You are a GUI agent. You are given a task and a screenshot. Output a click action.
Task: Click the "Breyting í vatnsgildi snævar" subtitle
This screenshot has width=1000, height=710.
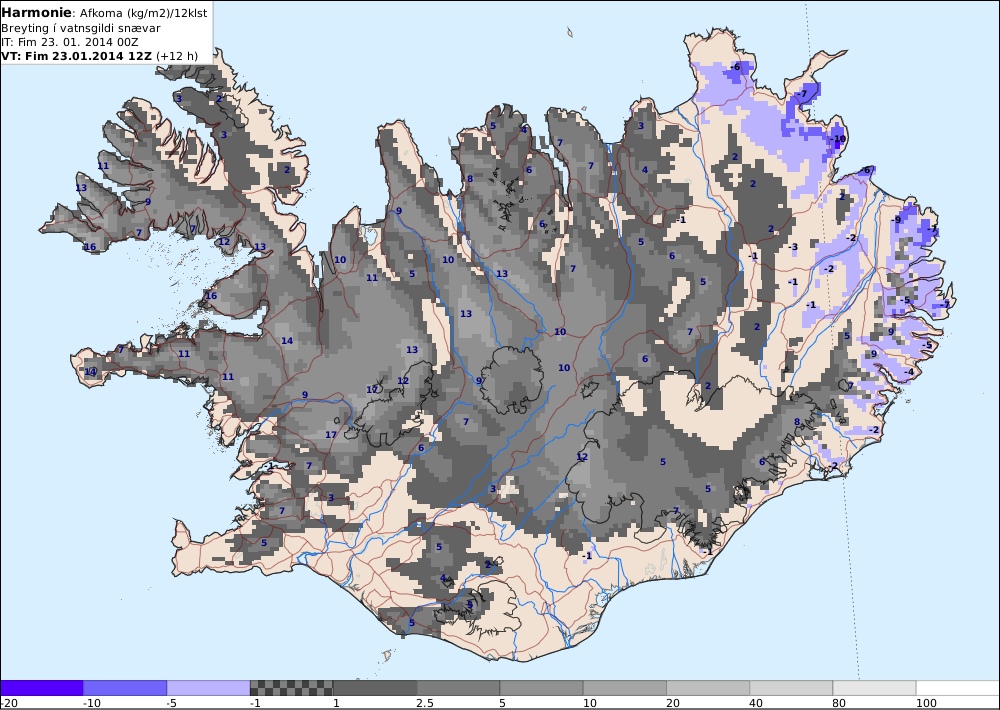[x=81, y=28]
